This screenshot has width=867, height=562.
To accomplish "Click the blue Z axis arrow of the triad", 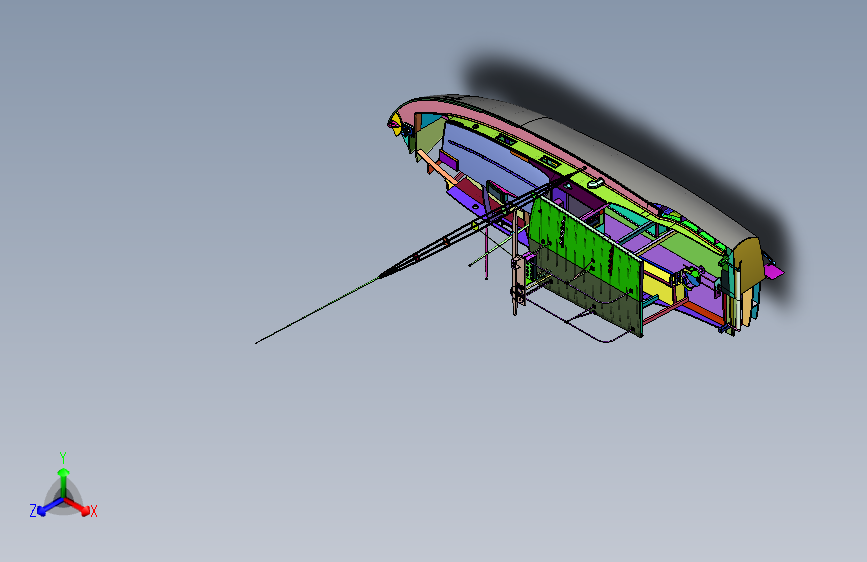I will 50,507.
